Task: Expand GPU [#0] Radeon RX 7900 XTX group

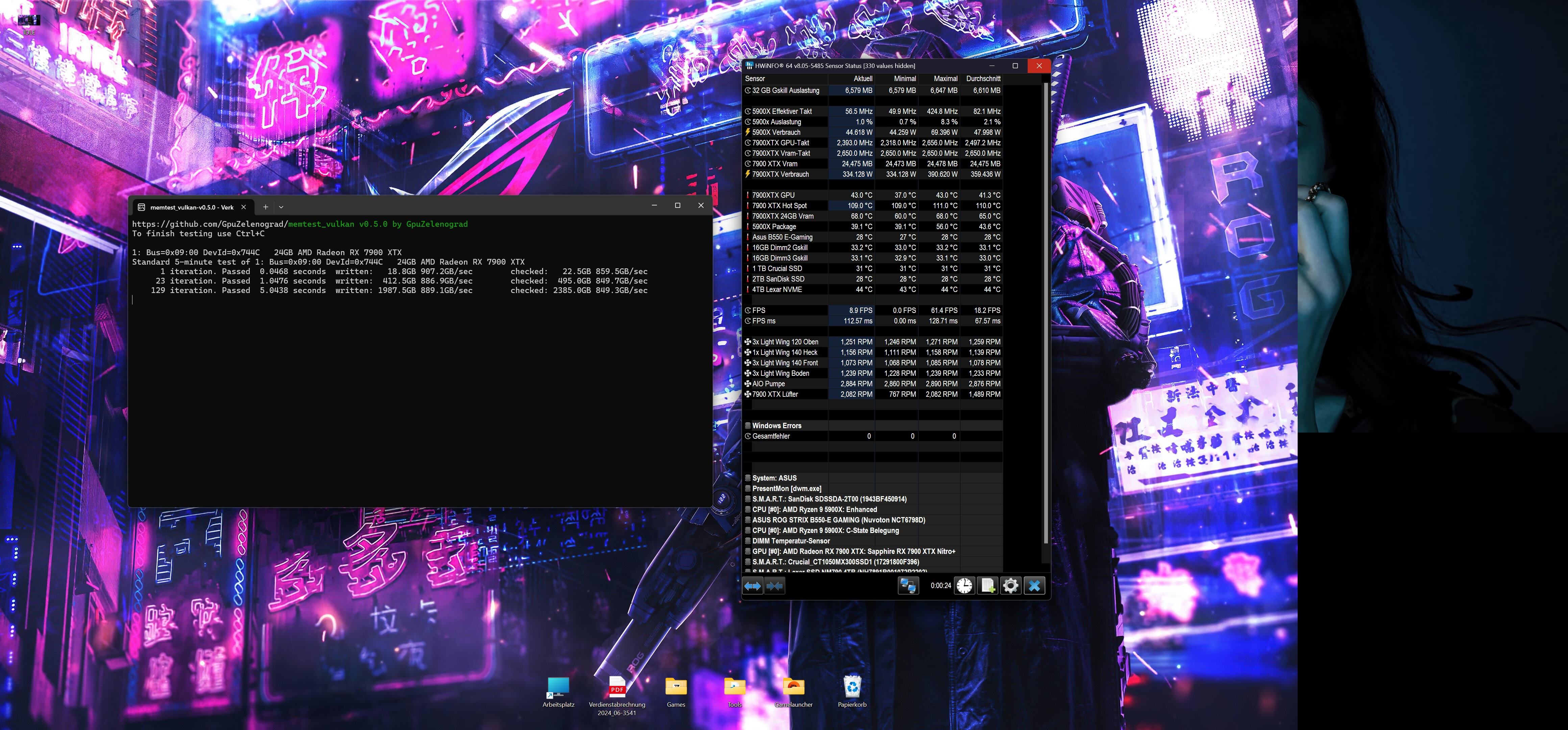Action: click(x=853, y=552)
